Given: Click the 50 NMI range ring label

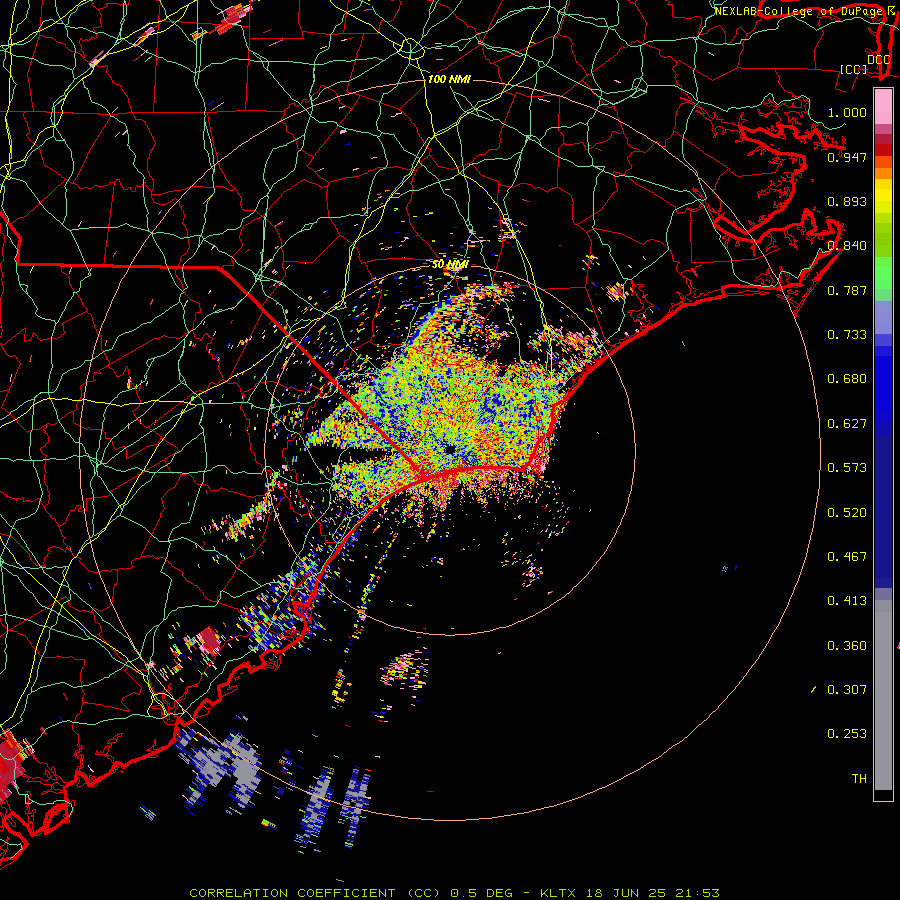Looking at the screenshot, I should click(x=450, y=265).
